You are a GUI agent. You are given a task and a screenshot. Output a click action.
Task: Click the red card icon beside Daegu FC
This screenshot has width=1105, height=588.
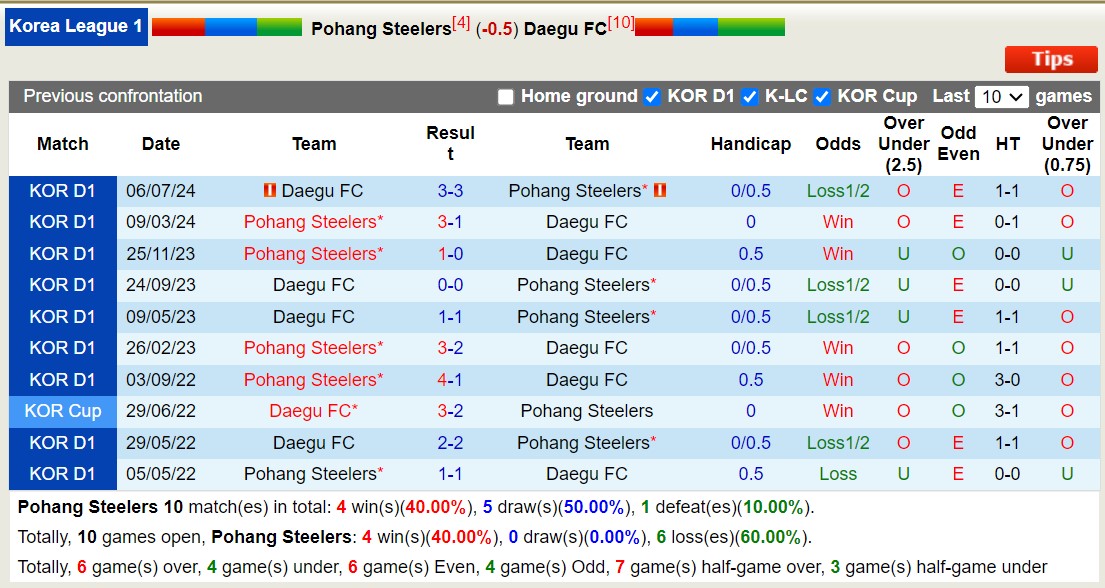(271, 190)
